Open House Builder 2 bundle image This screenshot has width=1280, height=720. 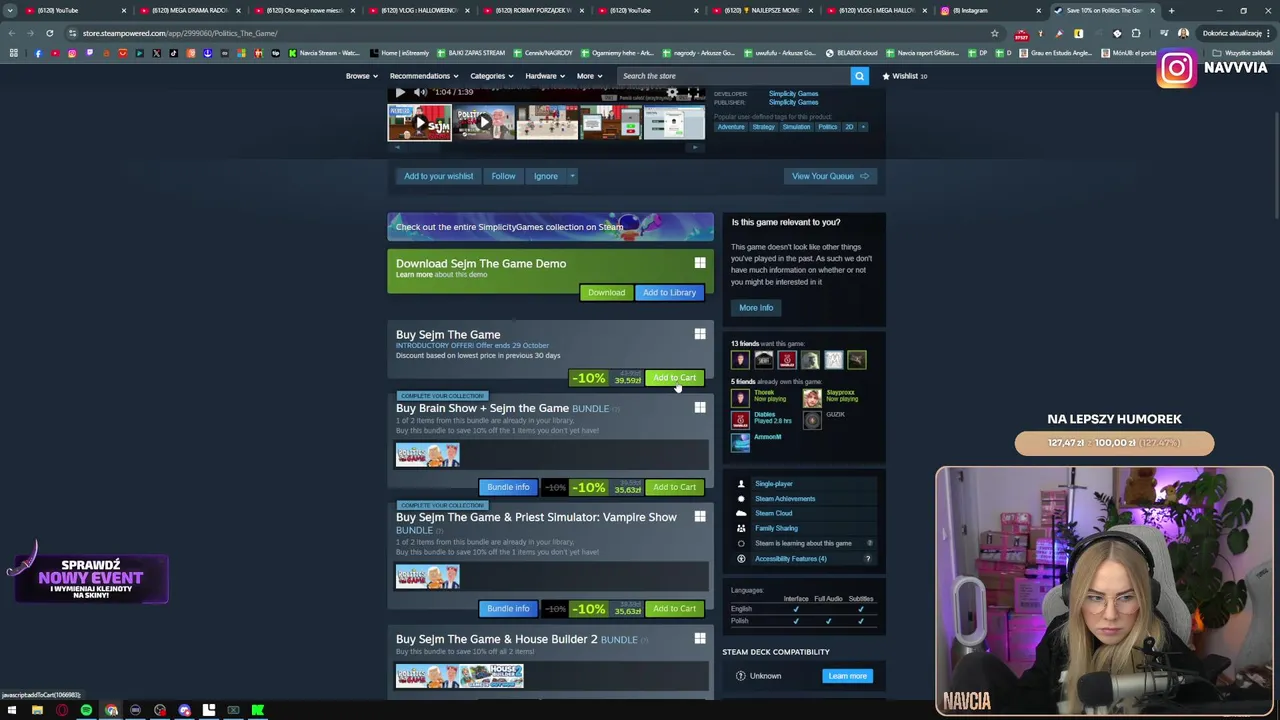click(x=491, y=676)
